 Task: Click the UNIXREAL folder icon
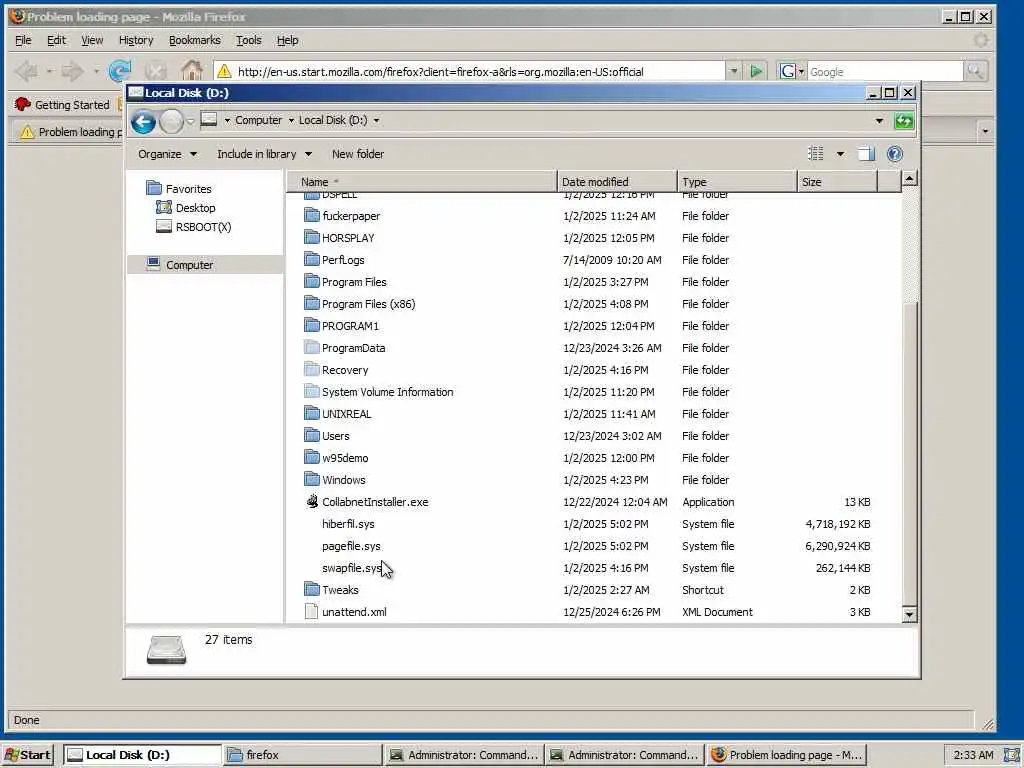pyautogui.click(x=312, y=413)
